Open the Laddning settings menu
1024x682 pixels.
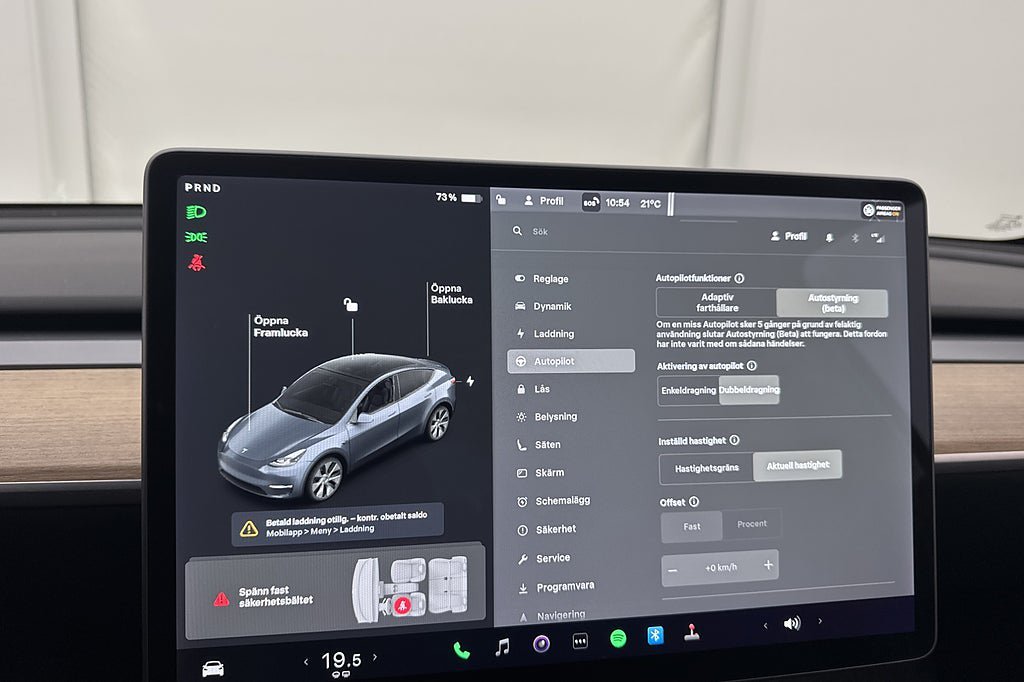(x=553, y=334)
